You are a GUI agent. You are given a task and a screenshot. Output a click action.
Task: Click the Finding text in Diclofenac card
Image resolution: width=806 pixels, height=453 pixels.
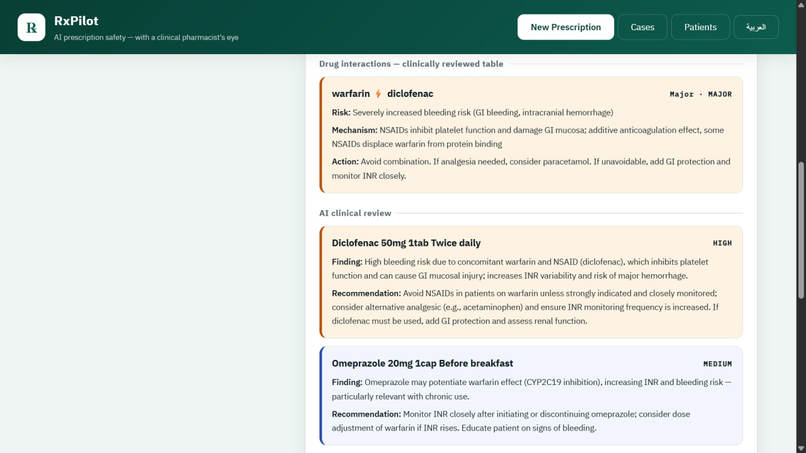click(x=520, y=269)
